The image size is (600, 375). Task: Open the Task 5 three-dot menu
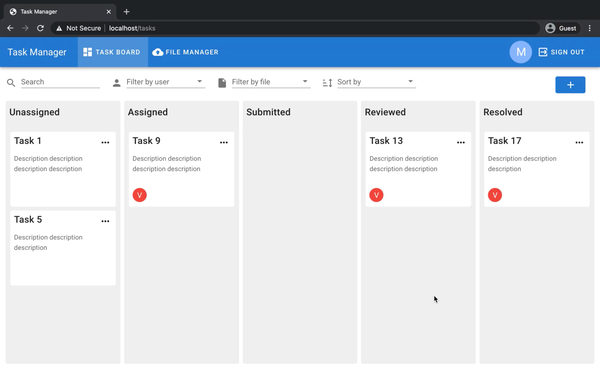105,221
